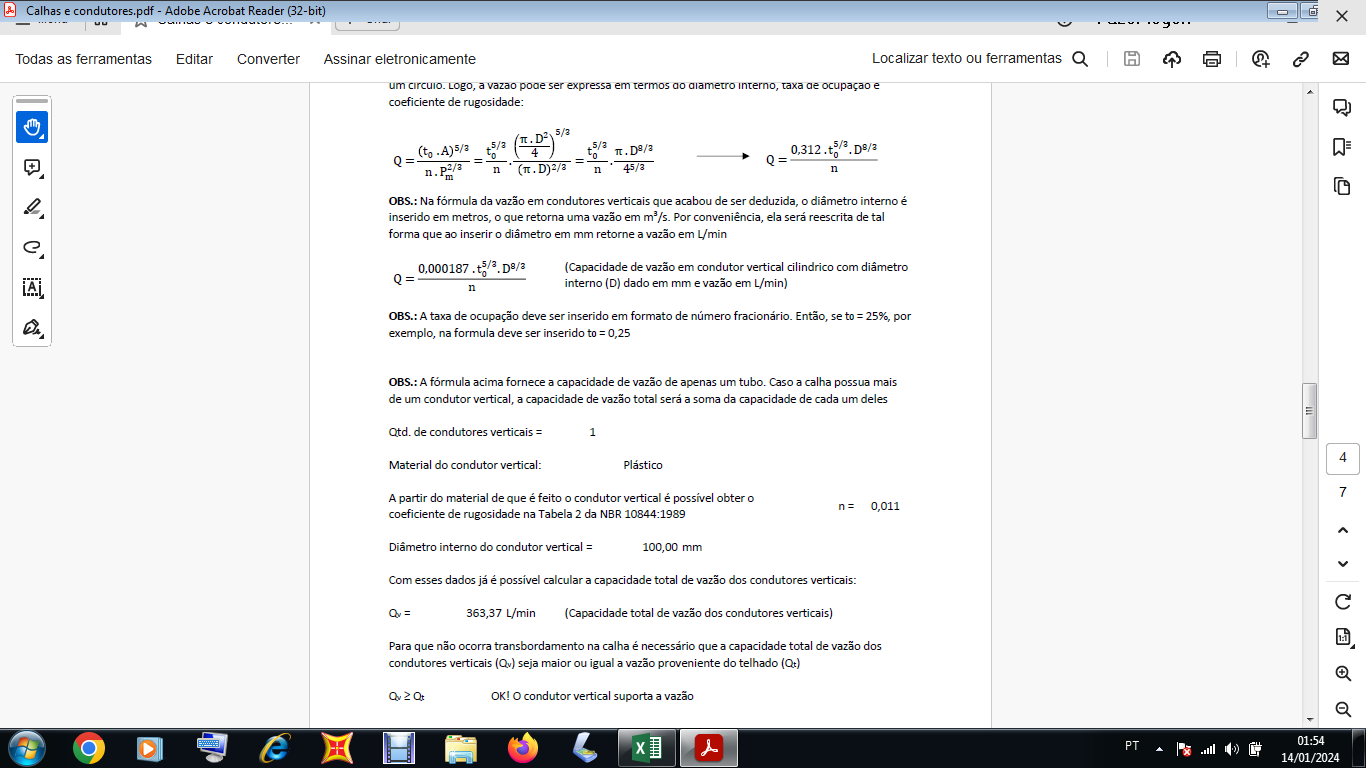The image size is (1366, 768).
Task: Open the Todas as ferramentas menu
Action: click(x=84, y=59)
